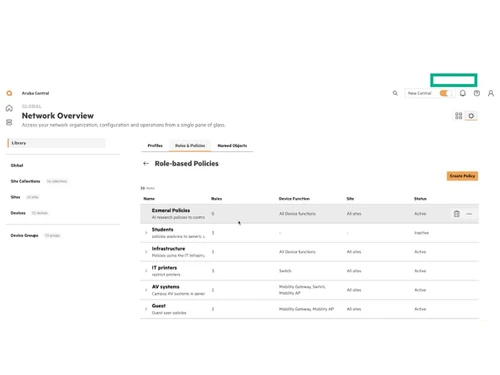The height and width of the screenshot is (375, 500).
Task: Toggle the New Central switch
Action: pyautogui.click(x=445, y=93)
